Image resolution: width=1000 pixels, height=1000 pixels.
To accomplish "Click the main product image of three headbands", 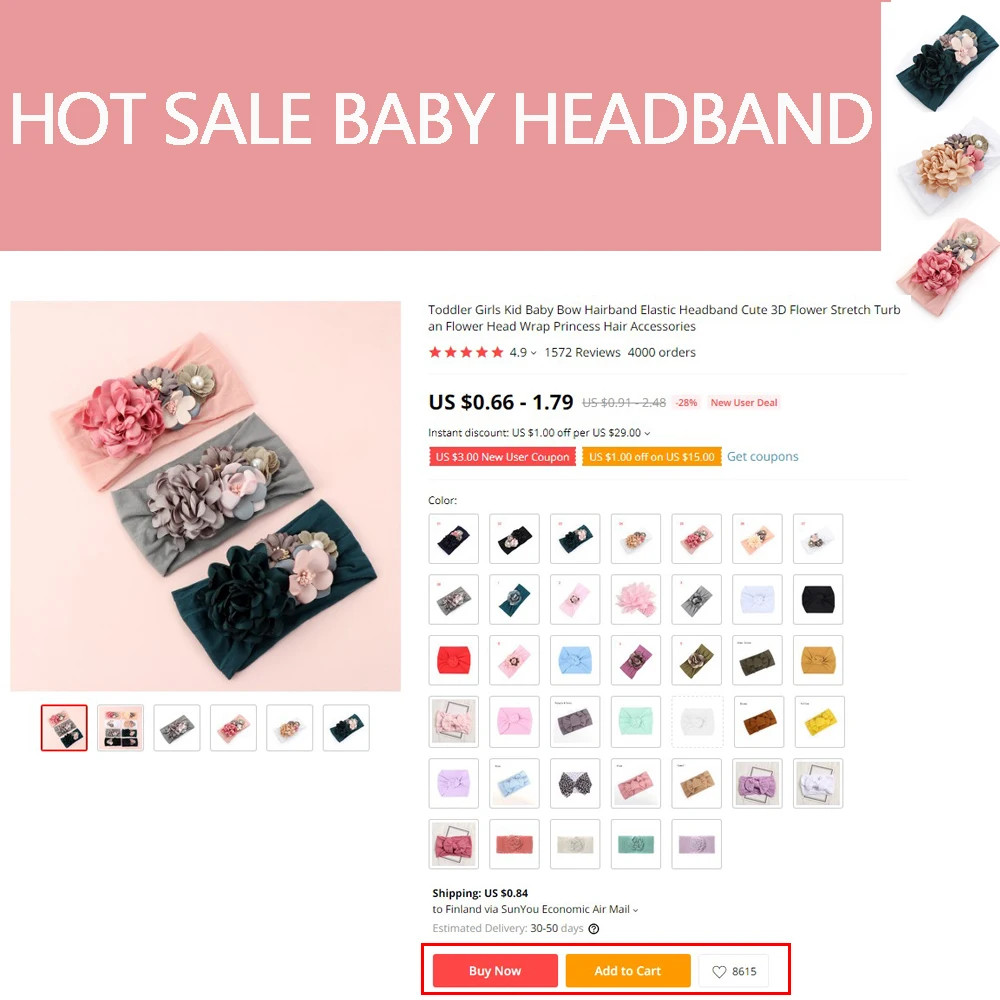I will click(205, 496).
